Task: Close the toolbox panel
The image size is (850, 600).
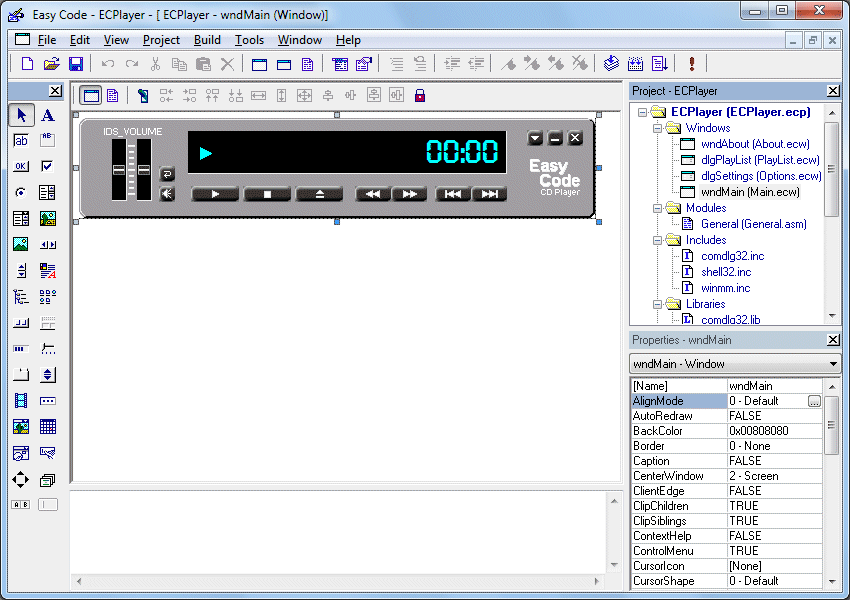Action: (55, 91)
